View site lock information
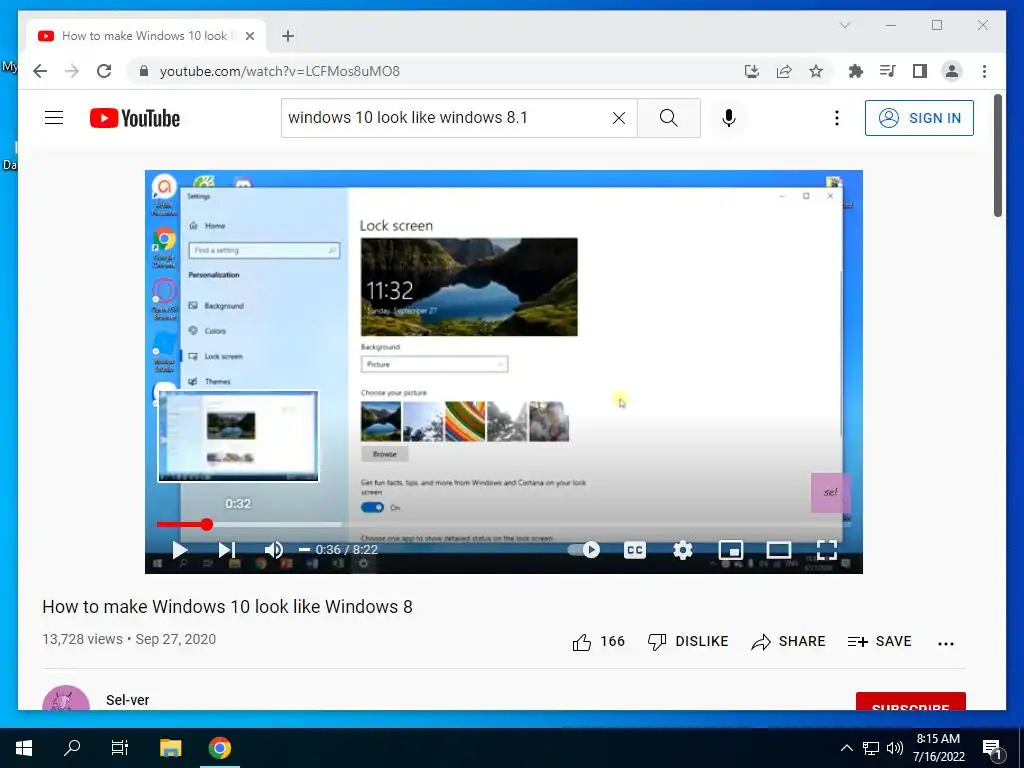 (144, 71)
